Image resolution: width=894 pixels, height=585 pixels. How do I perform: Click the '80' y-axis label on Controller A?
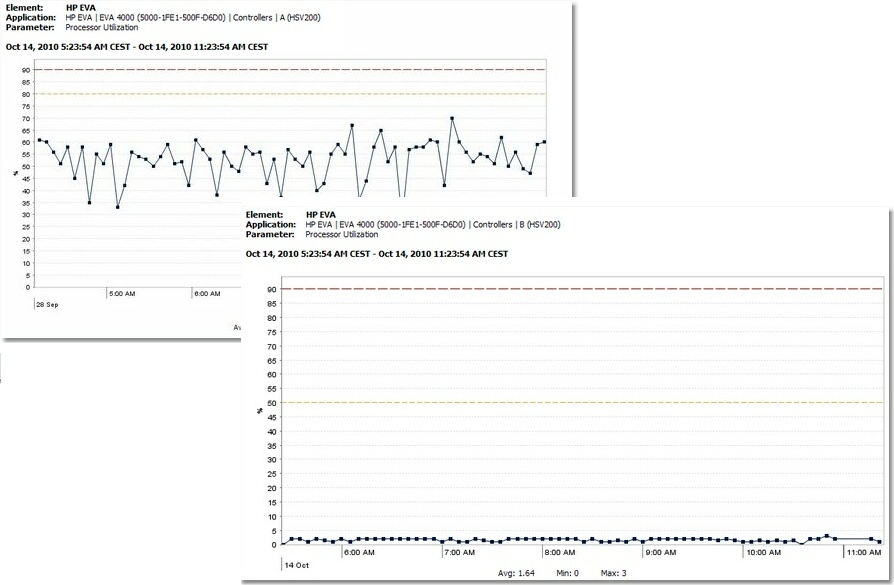click(26, 95)
